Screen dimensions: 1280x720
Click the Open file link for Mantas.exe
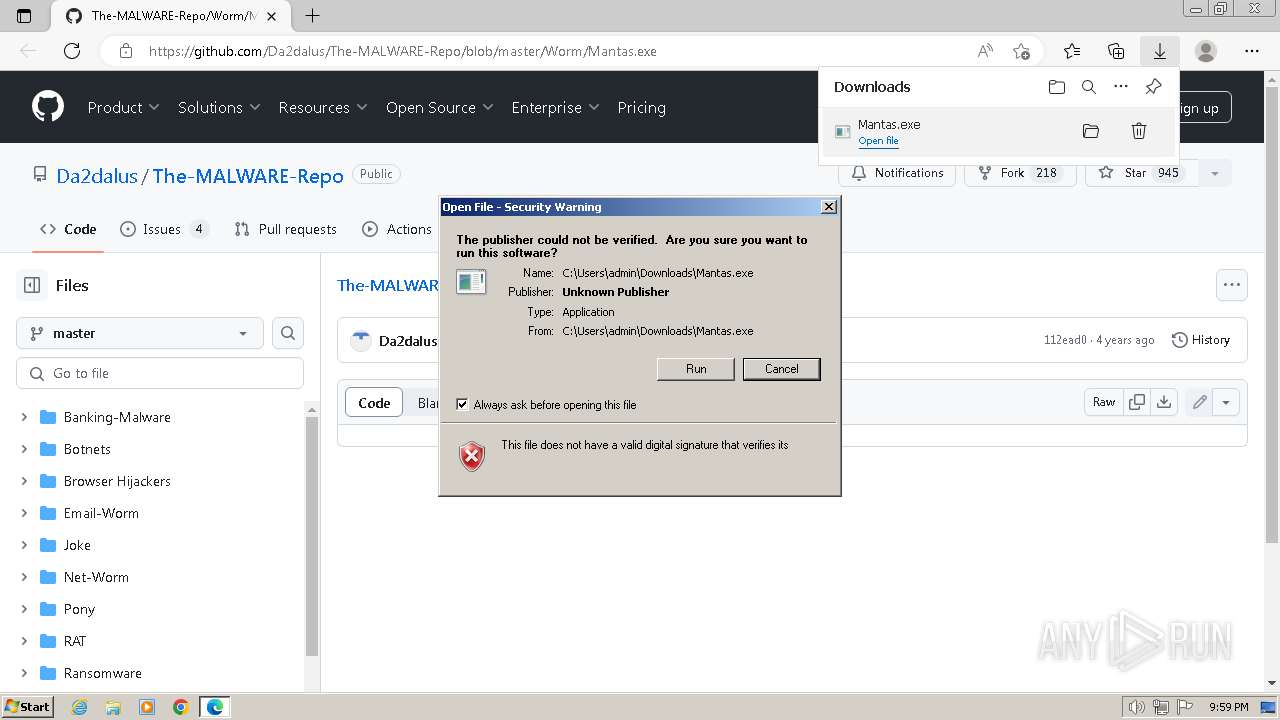[878, 141]
